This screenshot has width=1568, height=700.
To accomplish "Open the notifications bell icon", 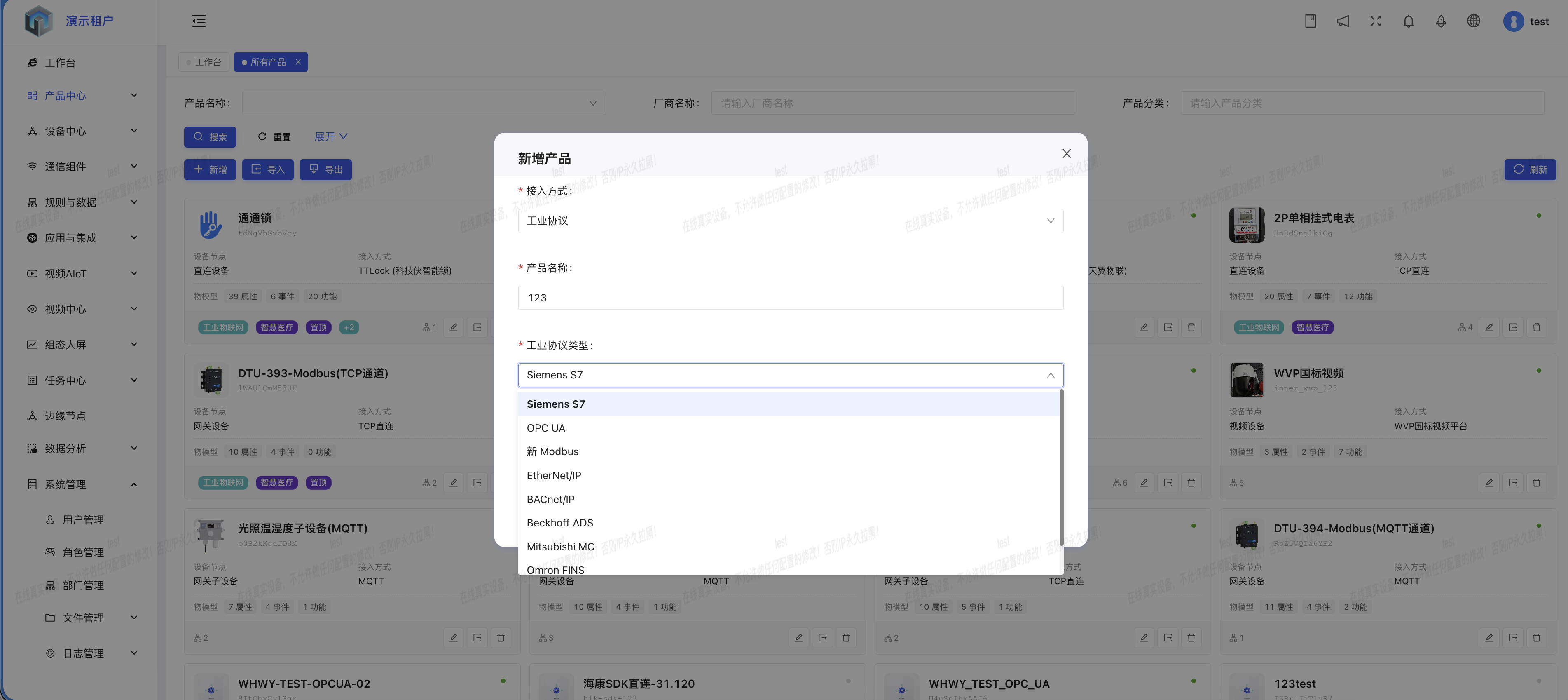I will click(x=1409, y=21).
